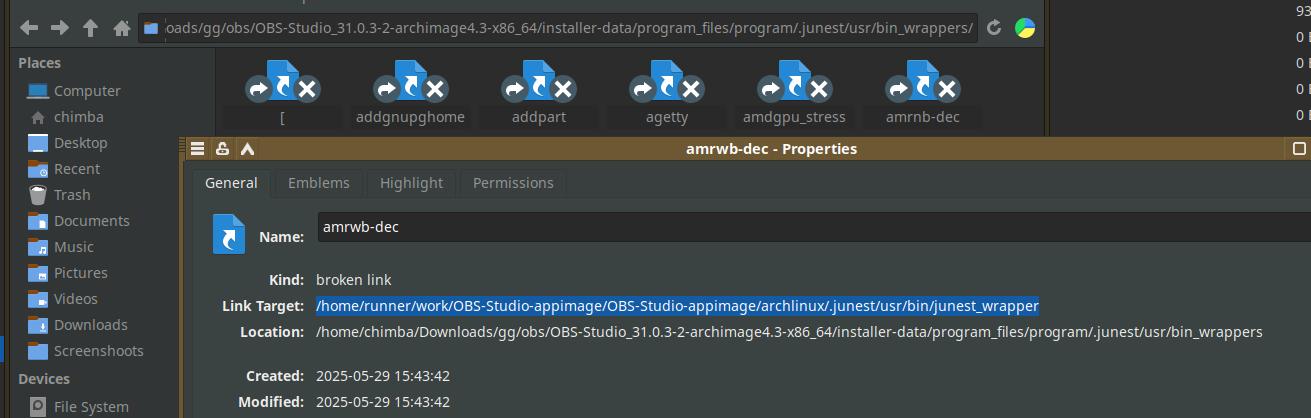Click the address bar path field
This screenshot has height=418, width=1311.
pos(560,28)
